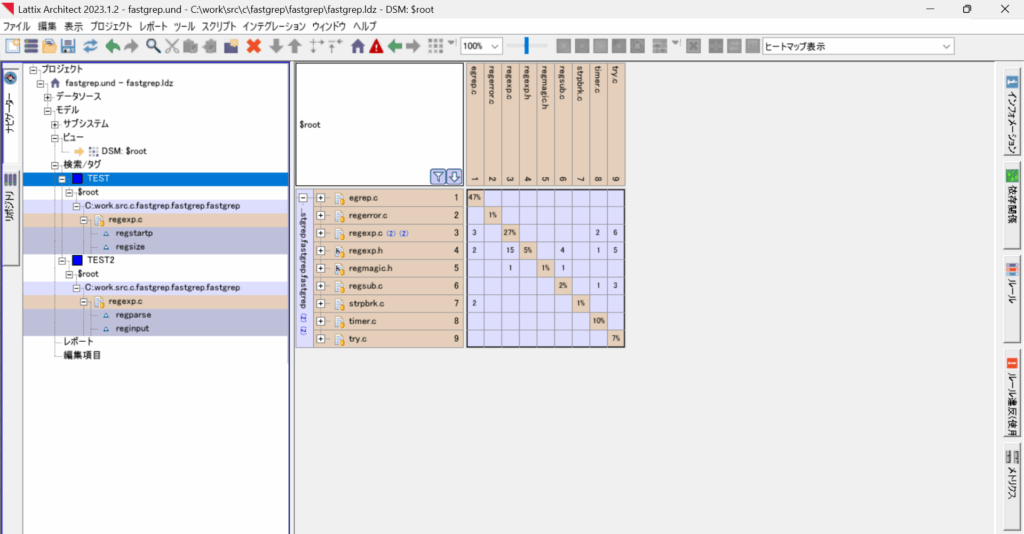Collapse the TEST tag node
Screen dimensions: 1024x534
63,179
